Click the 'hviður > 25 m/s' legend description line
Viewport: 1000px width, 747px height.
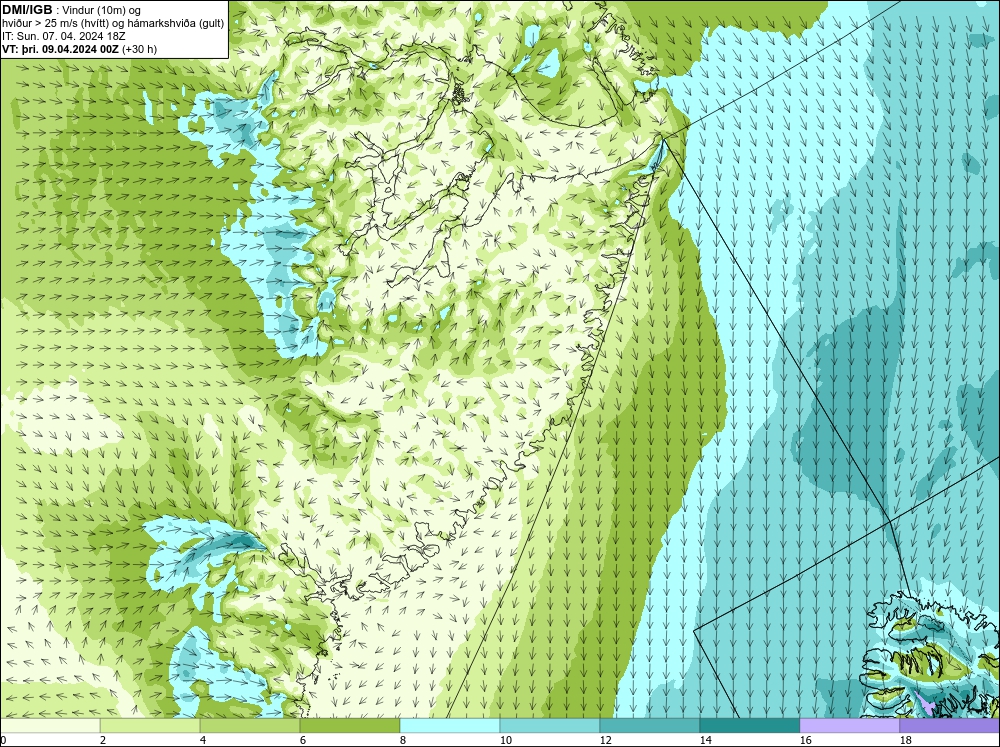pyautogui.click(x=113, y=24)
